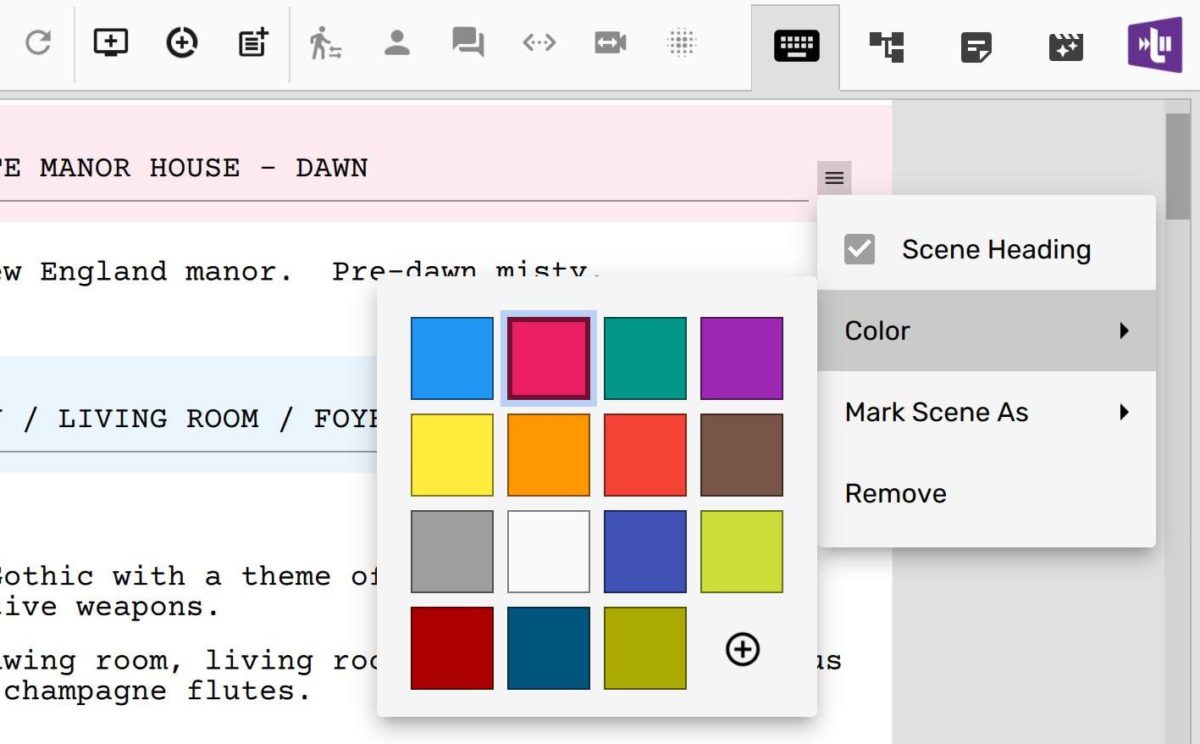Select the Transition element icon

(538, 43)
